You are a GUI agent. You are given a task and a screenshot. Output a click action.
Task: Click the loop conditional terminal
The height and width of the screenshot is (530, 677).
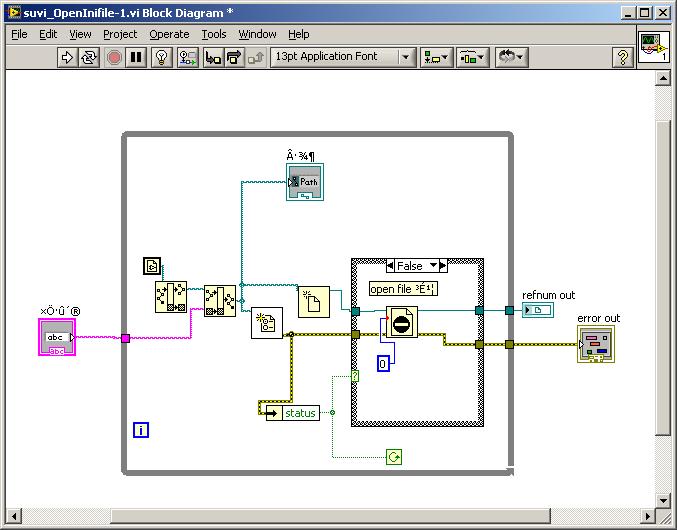click(394, 457)
